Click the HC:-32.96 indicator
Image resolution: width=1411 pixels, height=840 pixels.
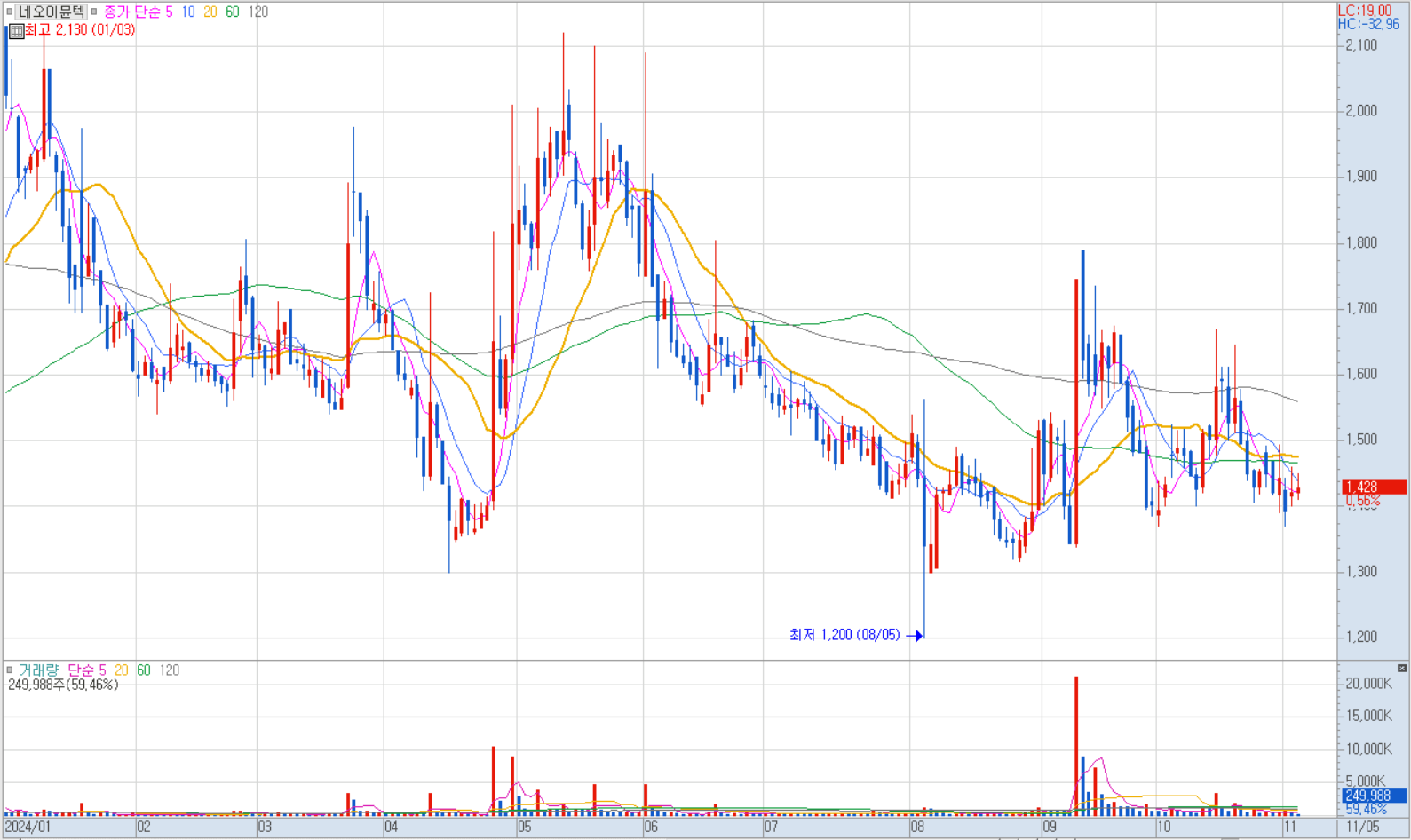coord(1369,24)
